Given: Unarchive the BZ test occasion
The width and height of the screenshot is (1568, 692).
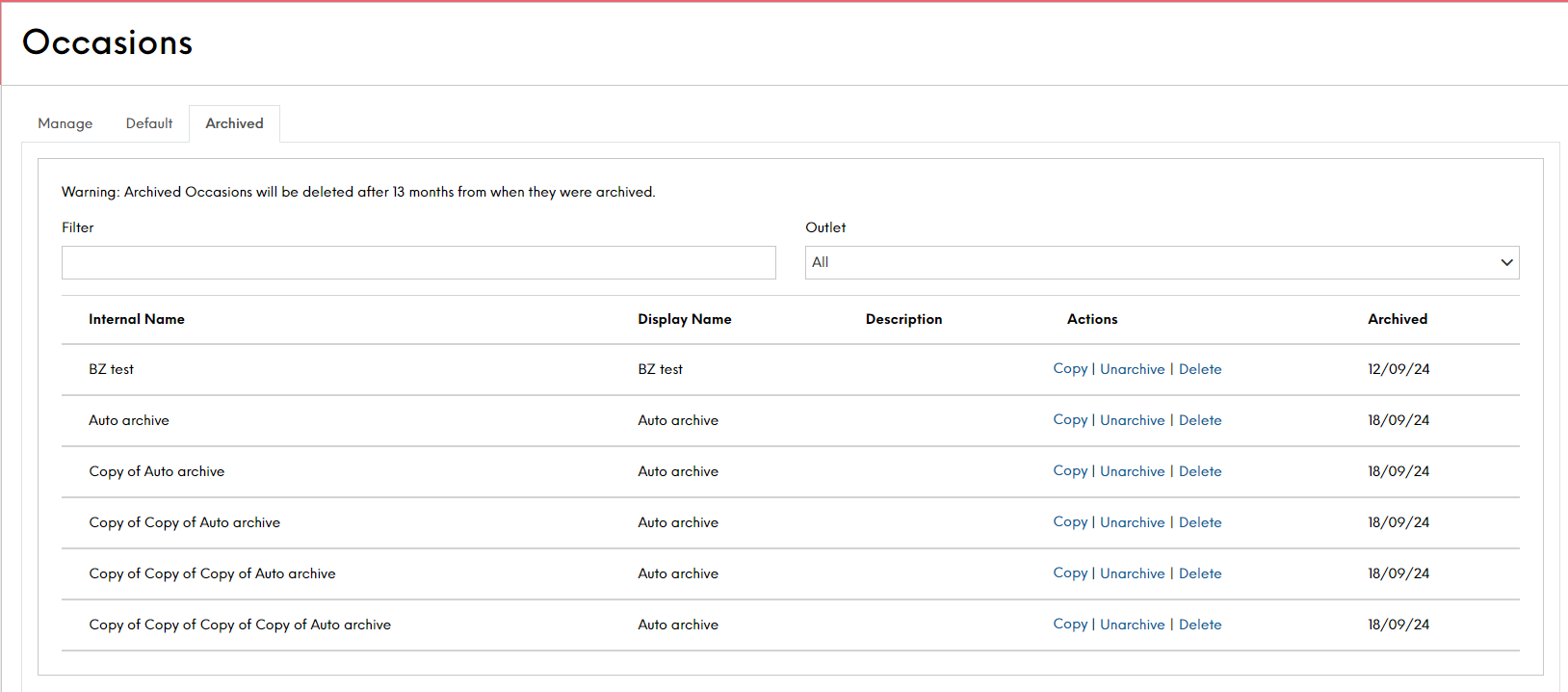Looking at the screenshot, I should pos(1132,369).
